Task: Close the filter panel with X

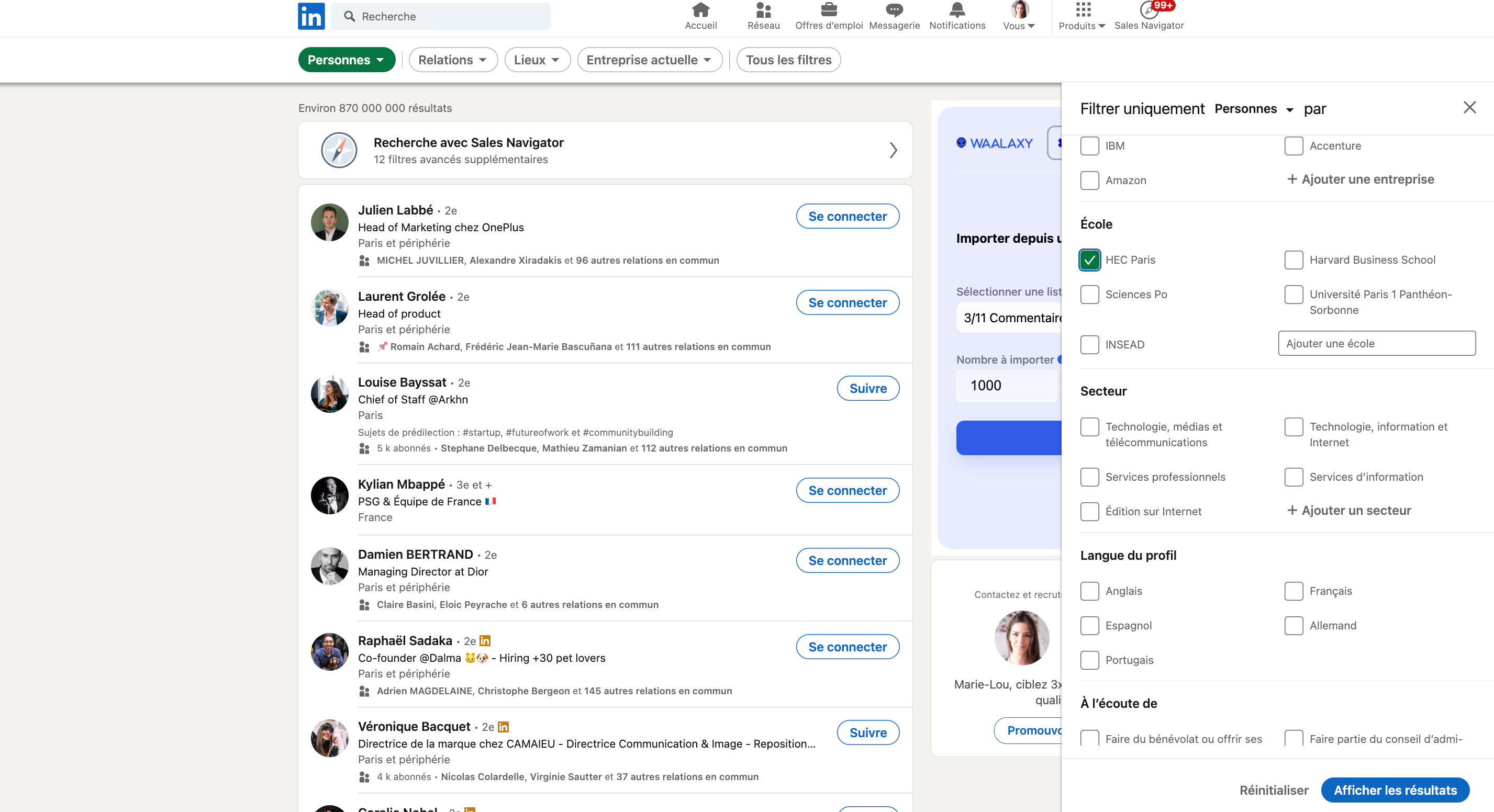Action: [1469, 107]
